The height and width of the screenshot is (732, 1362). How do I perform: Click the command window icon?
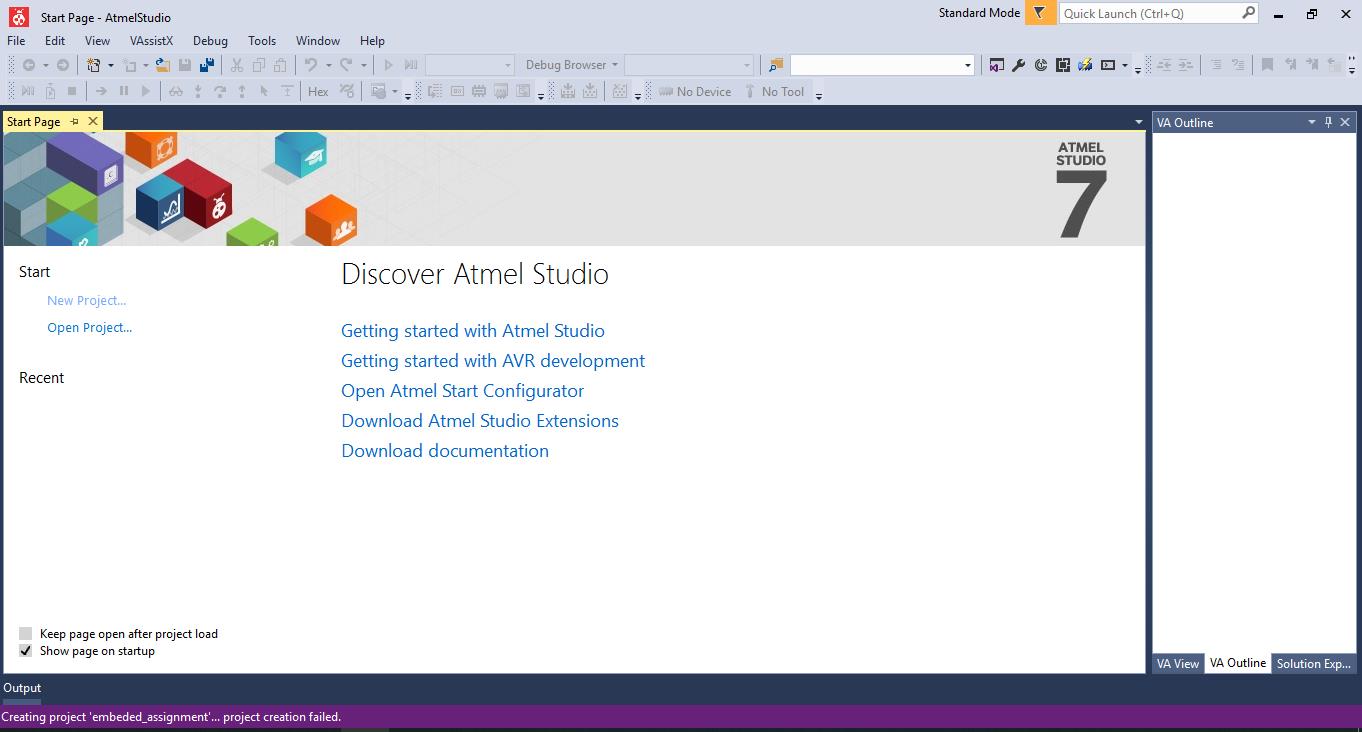tap(1108, 65)
